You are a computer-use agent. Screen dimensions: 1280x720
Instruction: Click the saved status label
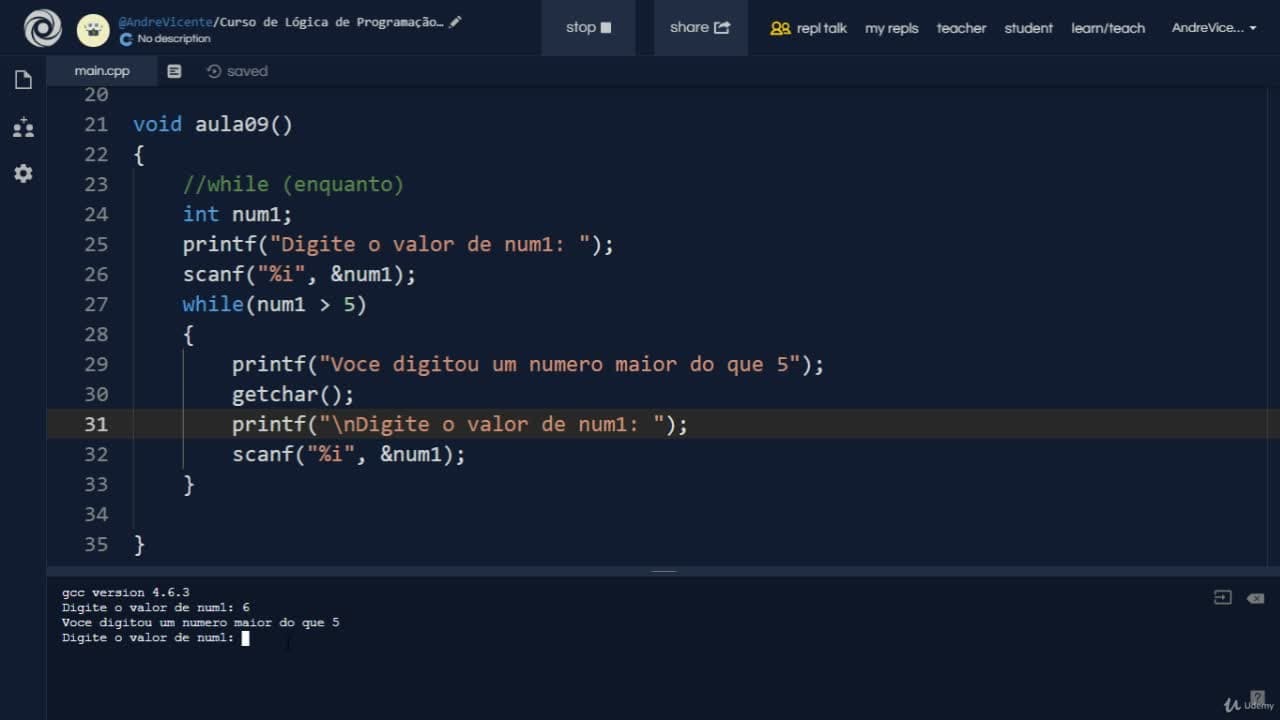tap(247, 71)
